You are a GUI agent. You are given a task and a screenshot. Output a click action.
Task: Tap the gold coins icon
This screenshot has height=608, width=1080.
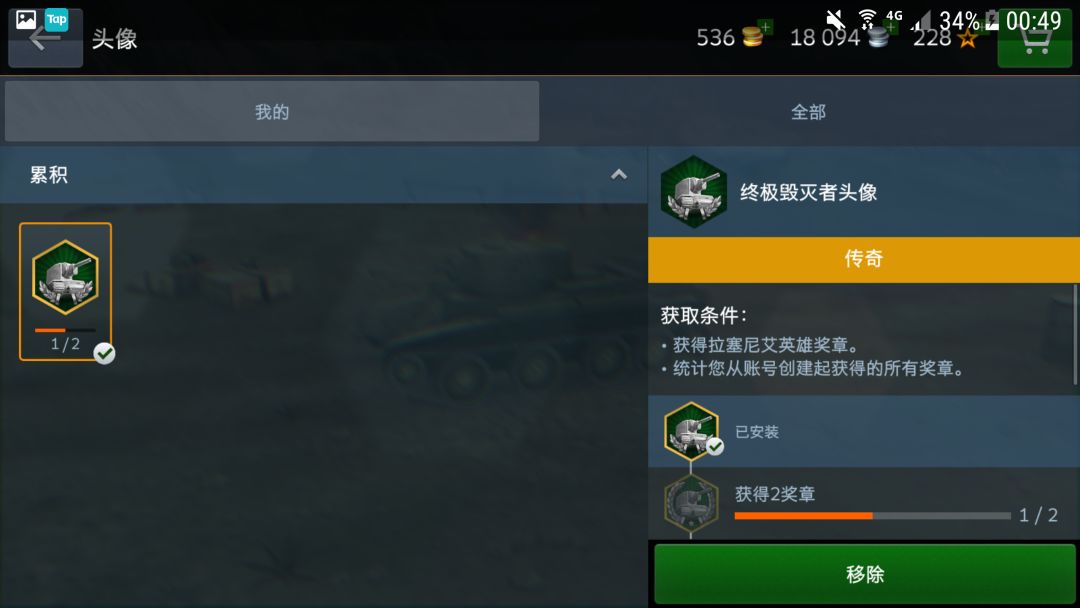[x=754, y=34]
